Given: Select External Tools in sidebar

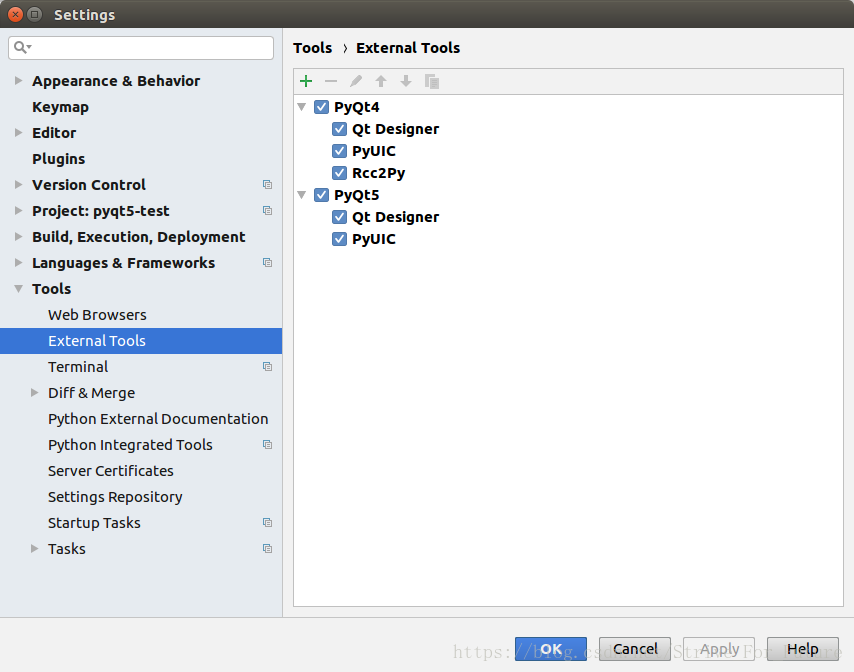Looking at the screenshot, I should (x=141, y=341).
